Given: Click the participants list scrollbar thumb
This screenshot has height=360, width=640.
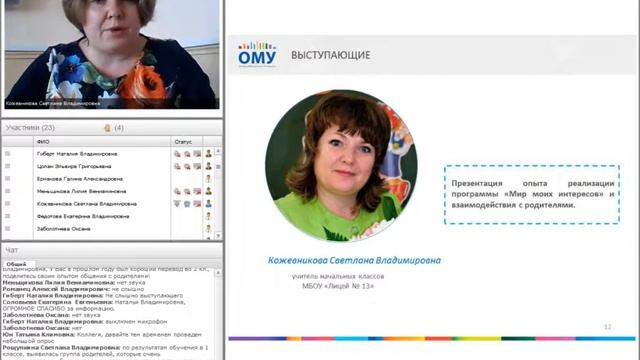Looking at the screenshot, I should [218, 167].
